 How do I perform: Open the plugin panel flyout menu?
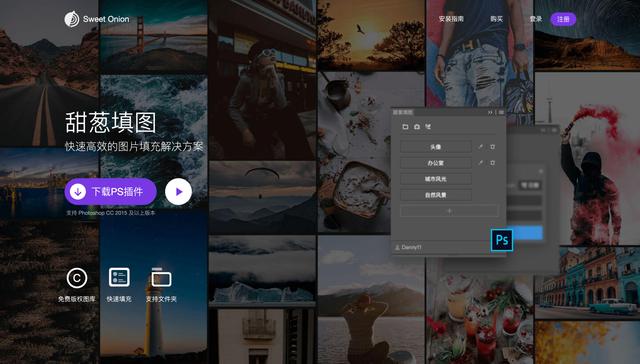[x=501, y=112]
